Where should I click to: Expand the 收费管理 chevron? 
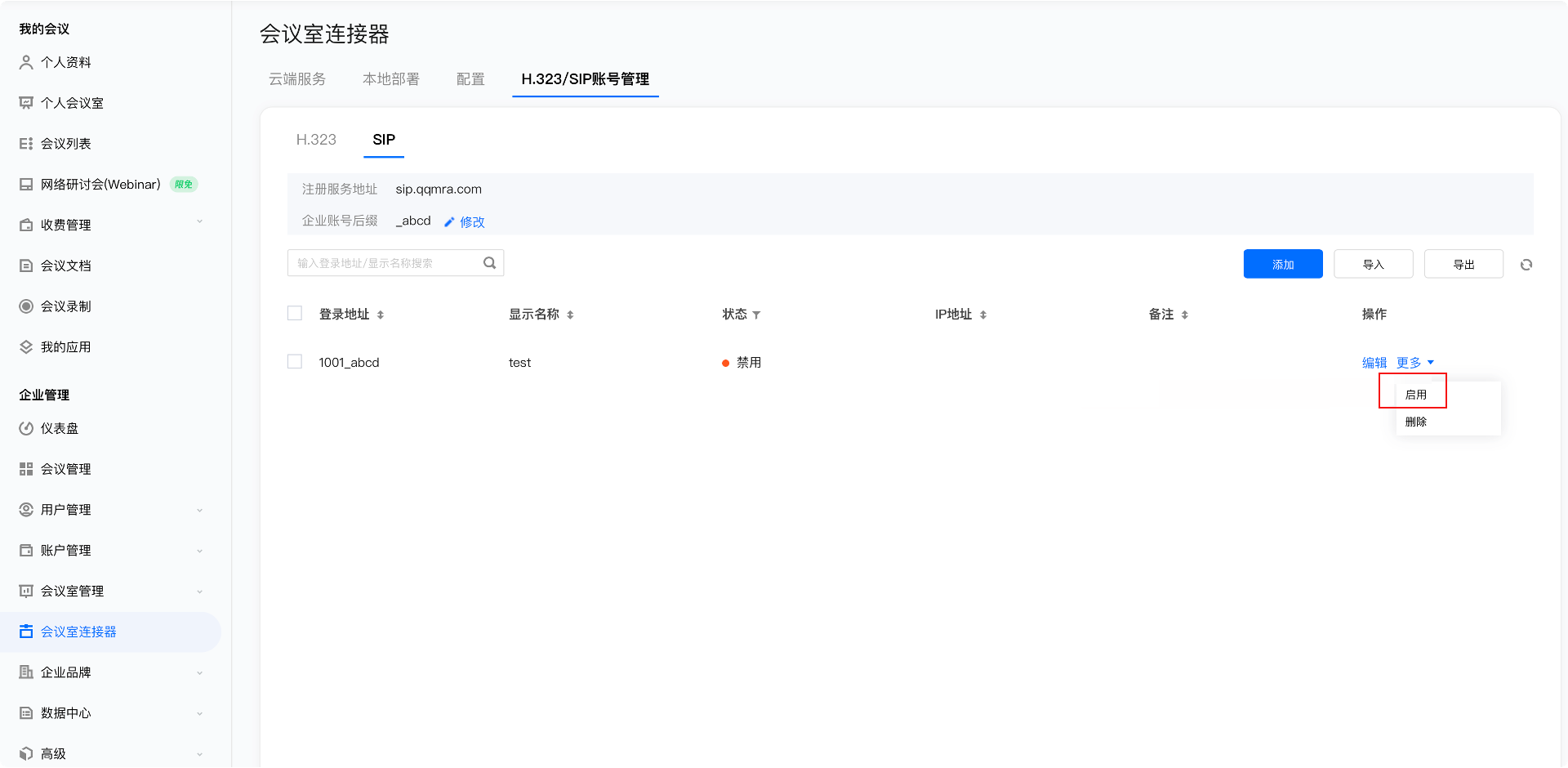coord(199,222)
